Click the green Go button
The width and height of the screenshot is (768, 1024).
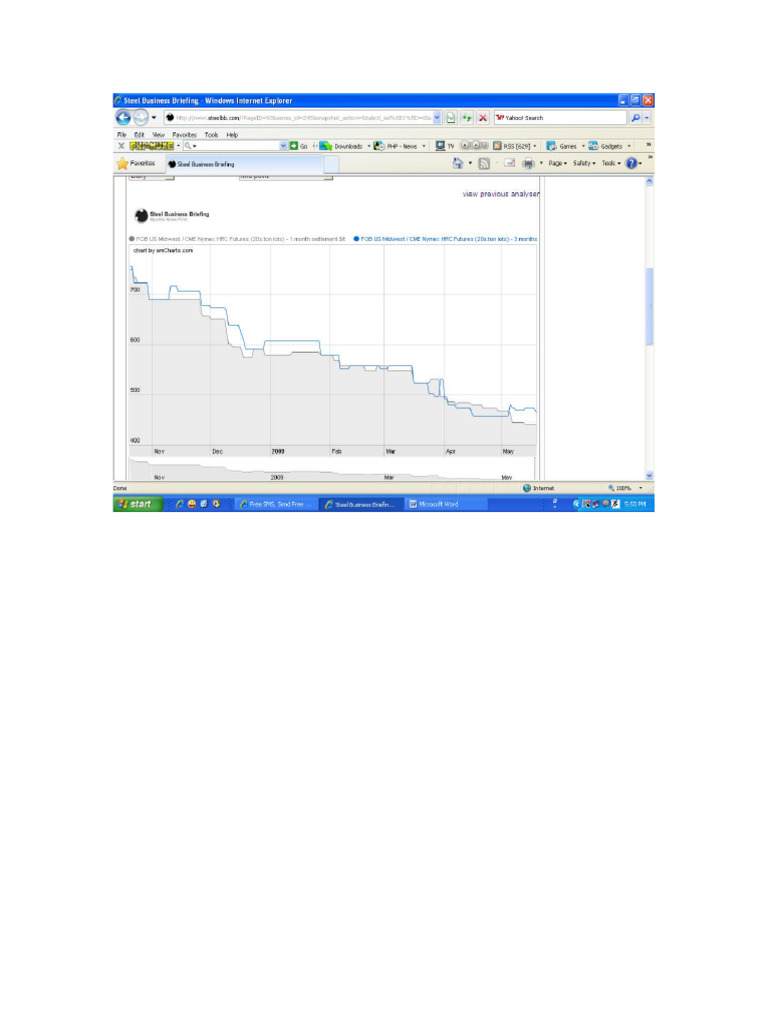point(298,146)
